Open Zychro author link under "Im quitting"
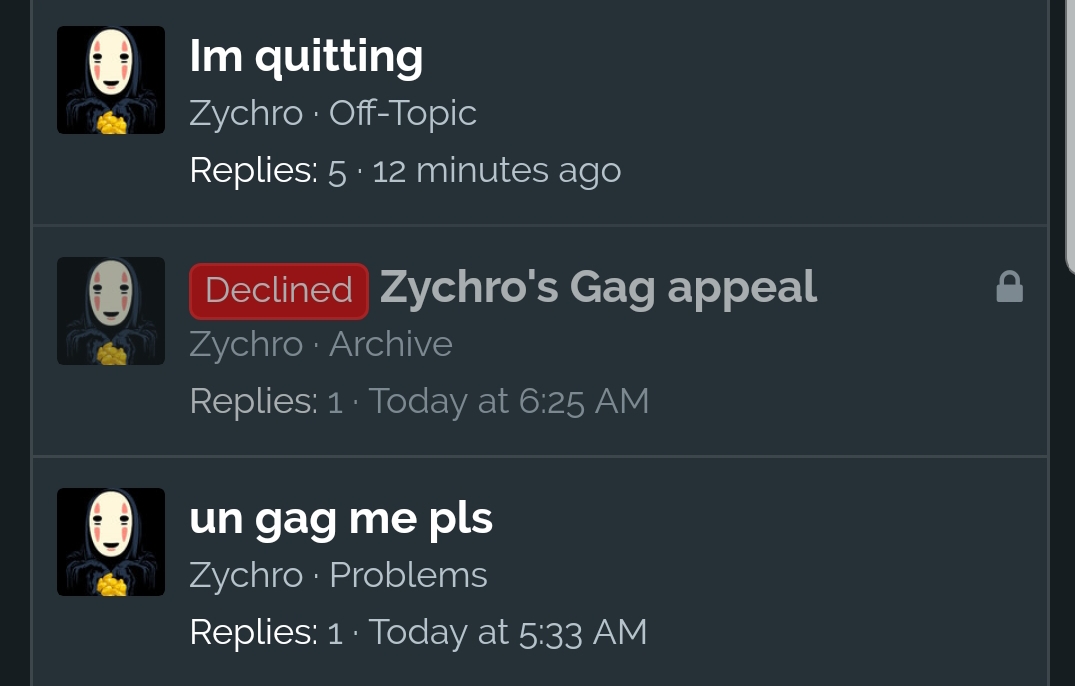 pyautogui.click(x=246, y=113)
